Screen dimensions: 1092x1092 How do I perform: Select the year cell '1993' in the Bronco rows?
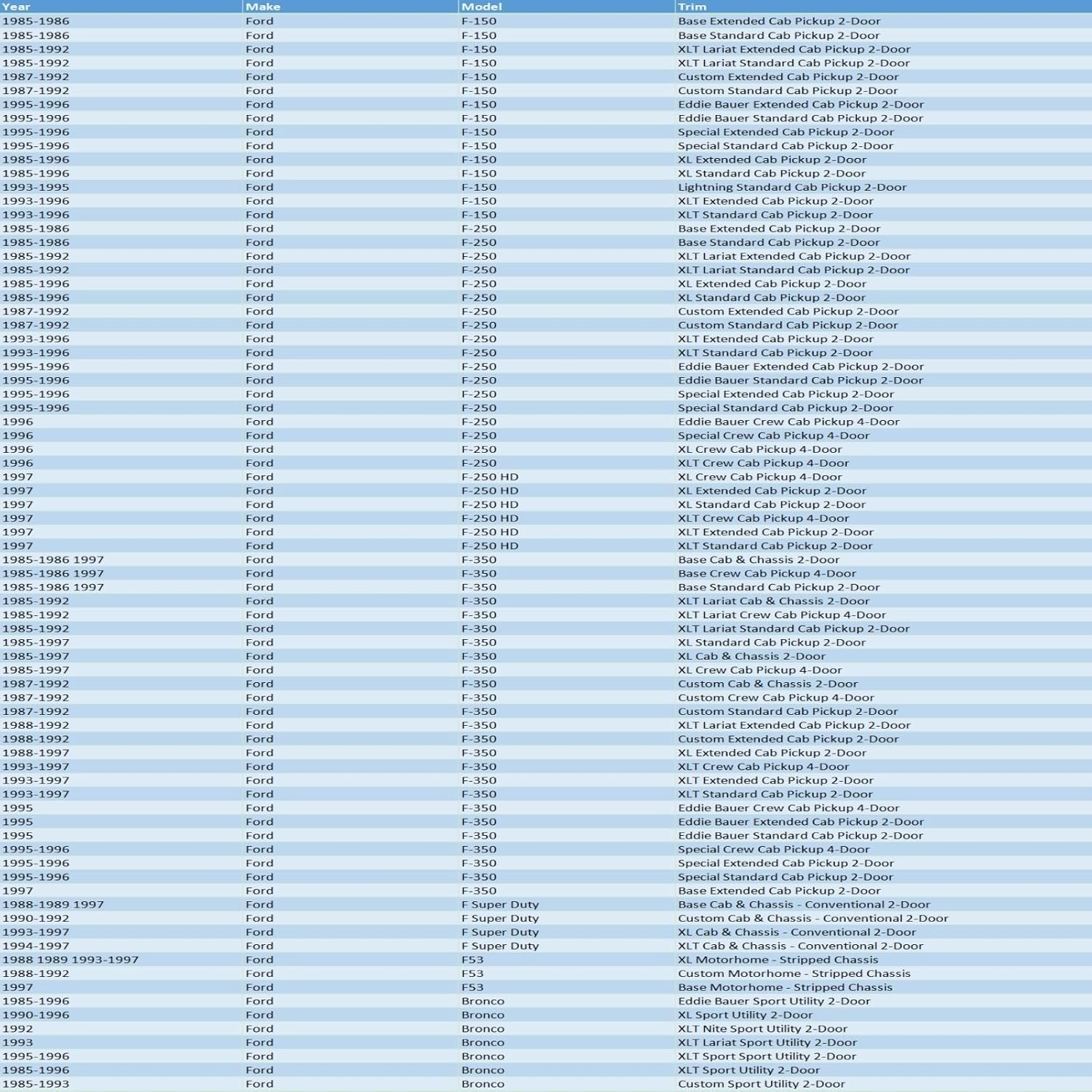[17, 1042]
